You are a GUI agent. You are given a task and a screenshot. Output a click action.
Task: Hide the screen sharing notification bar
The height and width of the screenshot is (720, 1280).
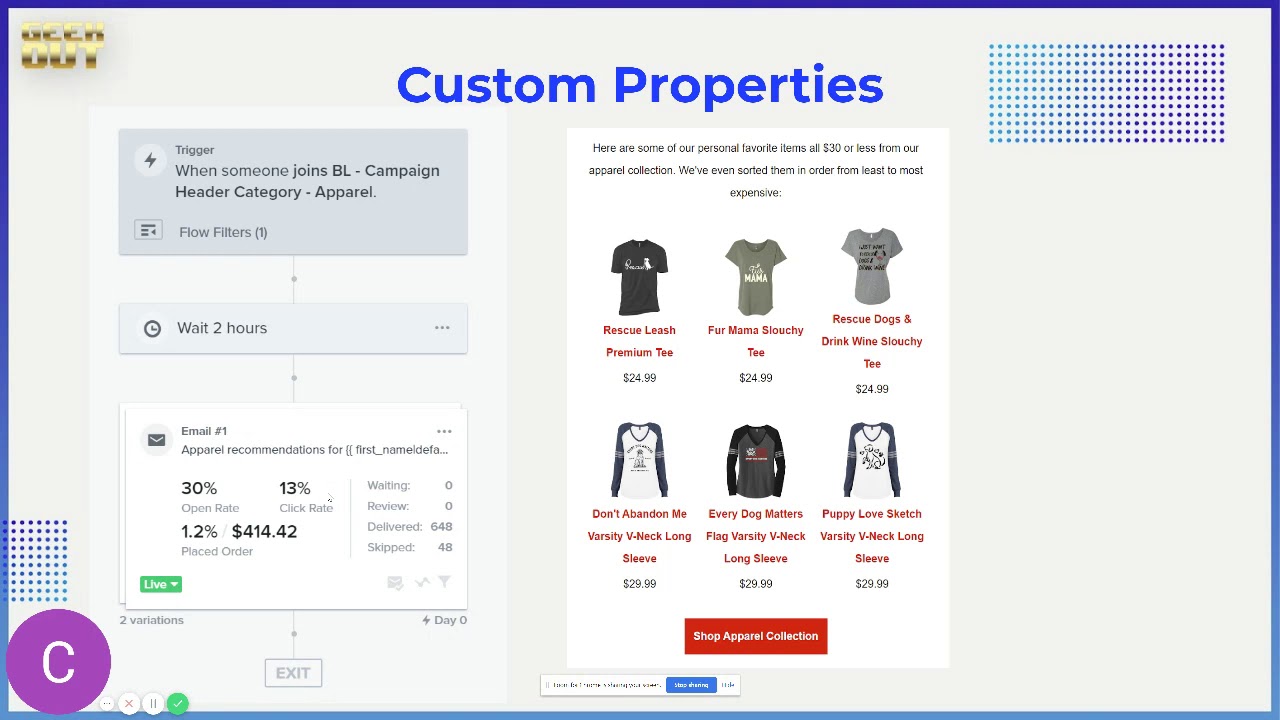tap(728, 685)
